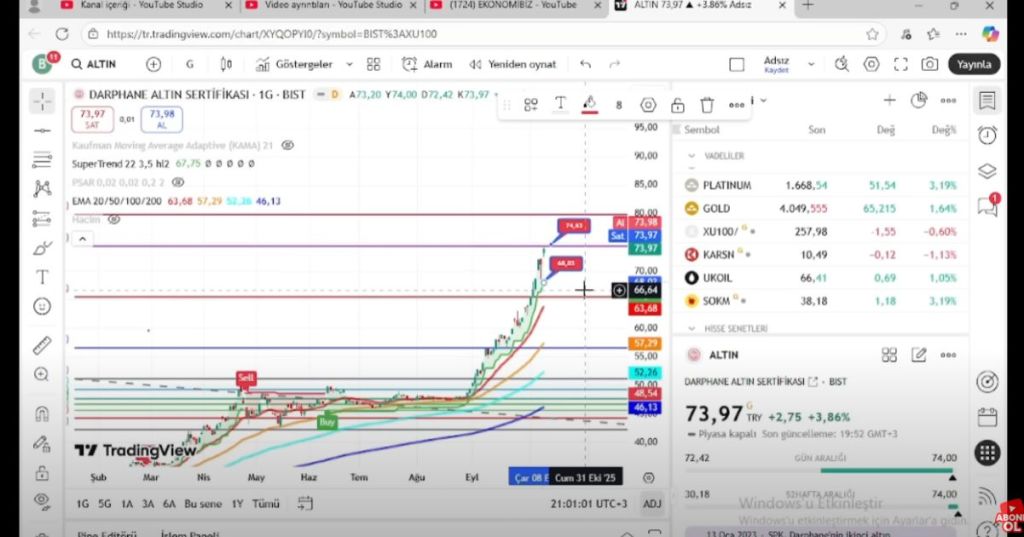The height and width of the screenshot is (537, 1024).
Task: Open the indicator templates grid
Action: point(374,64)
